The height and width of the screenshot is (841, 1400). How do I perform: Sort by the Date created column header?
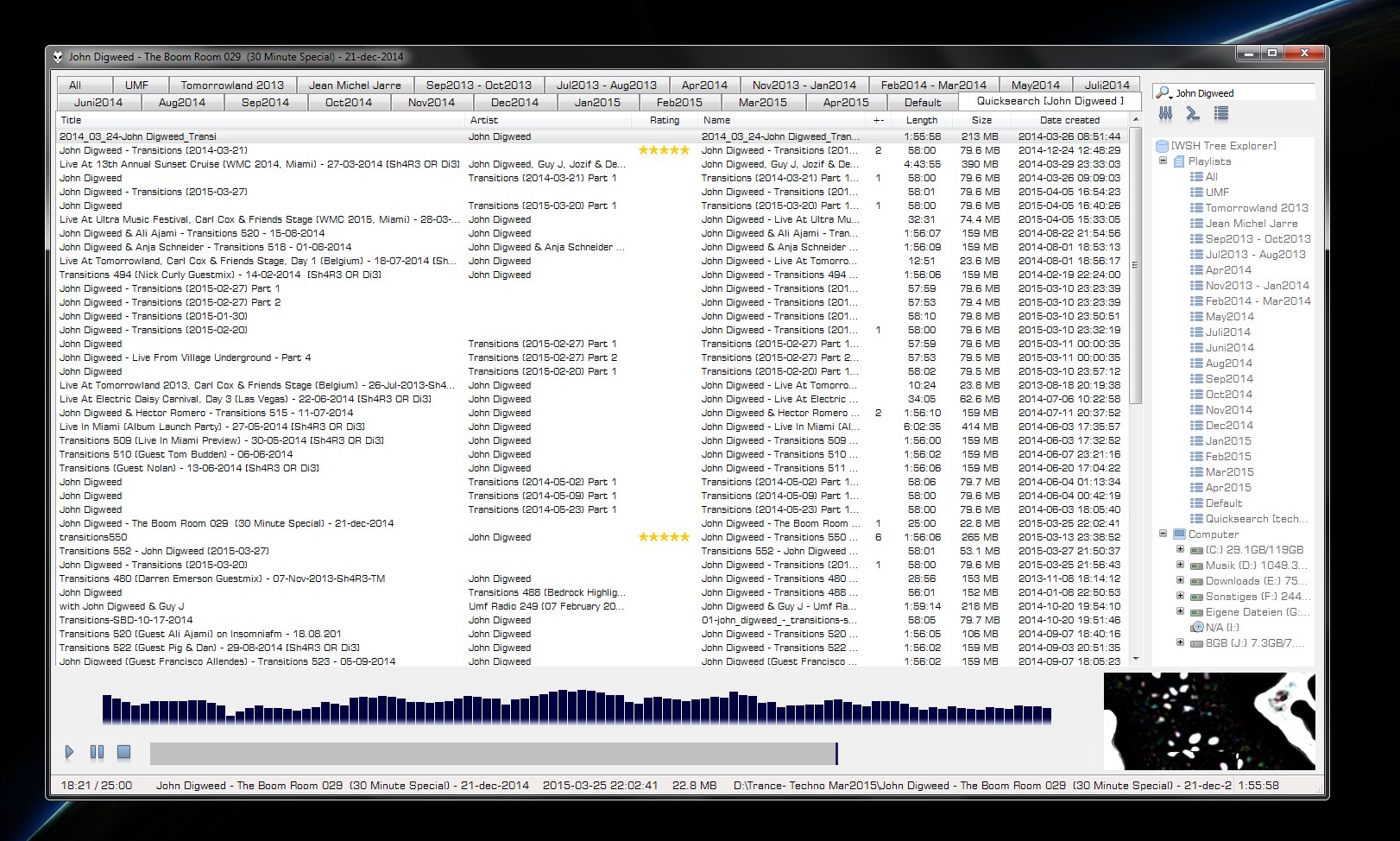click(x=1069, y=120)
